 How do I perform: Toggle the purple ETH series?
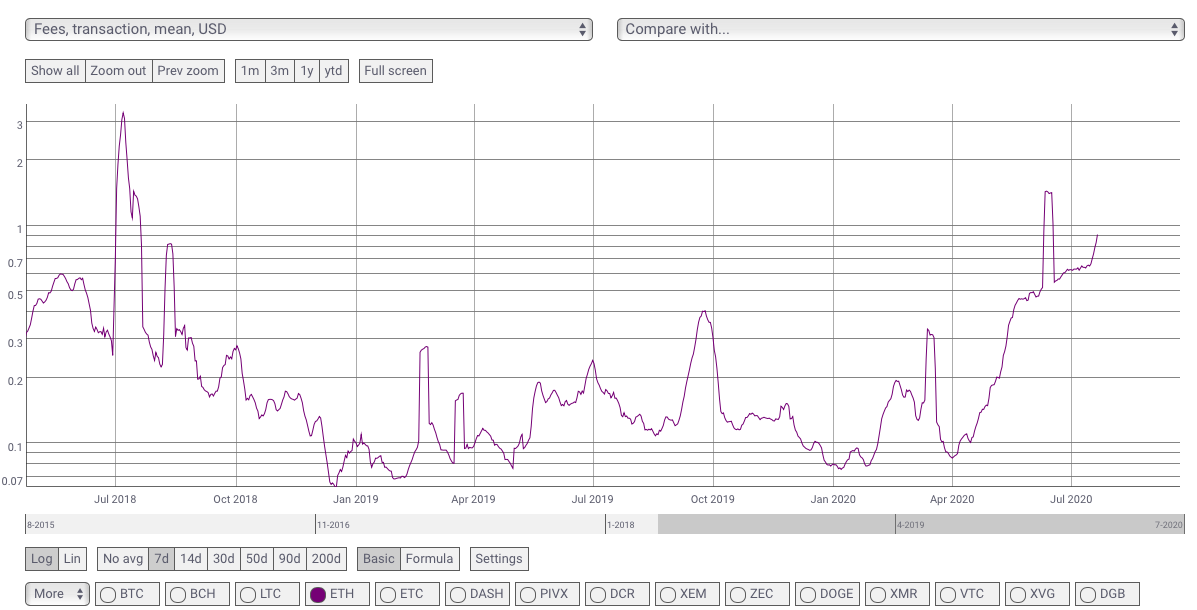[337, 594]
